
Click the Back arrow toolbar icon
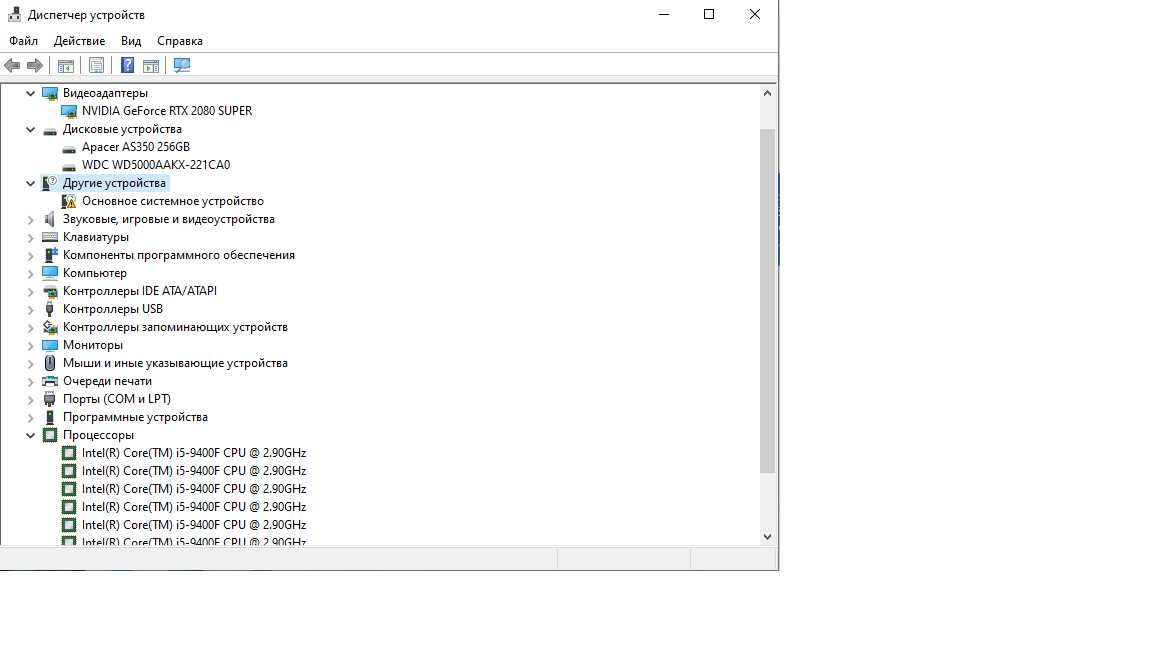pyautogui.click(x=12, y=65)
